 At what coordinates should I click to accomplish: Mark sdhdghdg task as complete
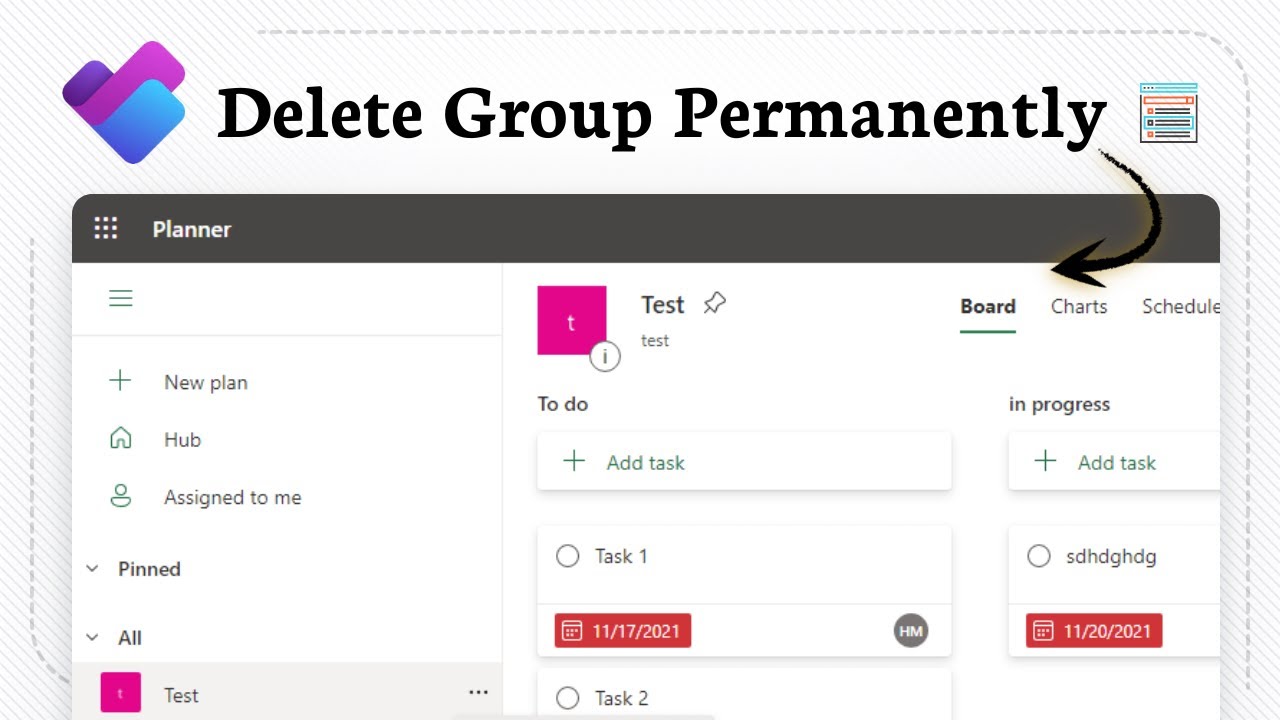tap(1039, 556)
